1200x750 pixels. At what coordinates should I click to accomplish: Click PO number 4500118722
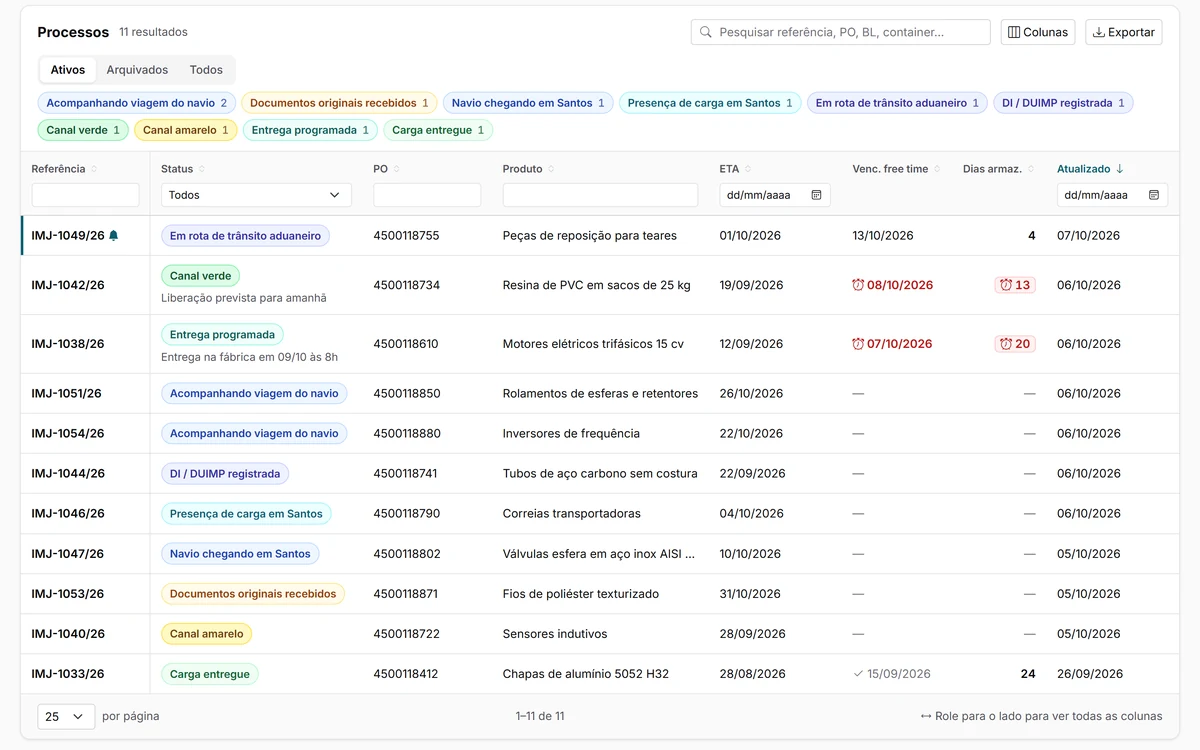406,634
